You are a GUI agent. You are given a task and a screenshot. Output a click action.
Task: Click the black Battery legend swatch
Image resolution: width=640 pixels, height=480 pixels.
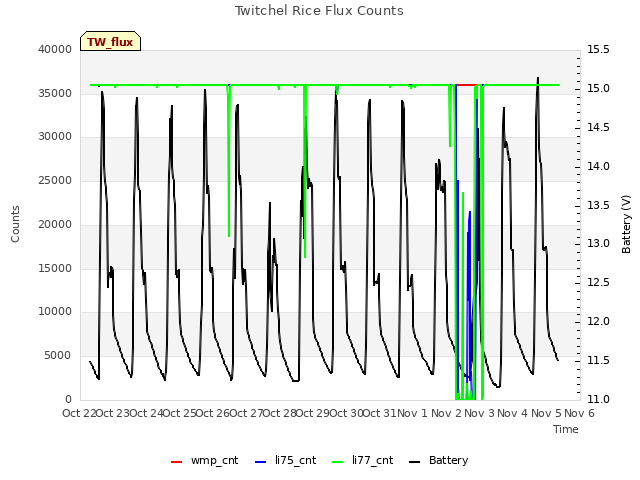(x=414, y=462)
